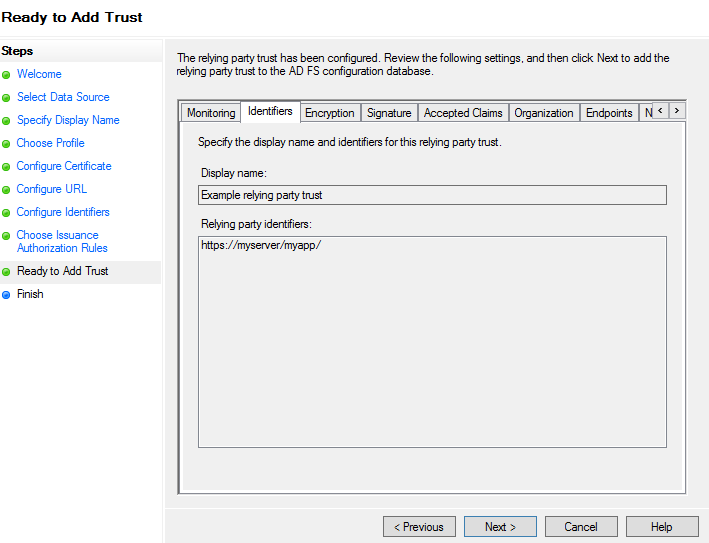This screenshot has height=543, width=709.
Task: Go to the Welcome step
Action: 39,74
